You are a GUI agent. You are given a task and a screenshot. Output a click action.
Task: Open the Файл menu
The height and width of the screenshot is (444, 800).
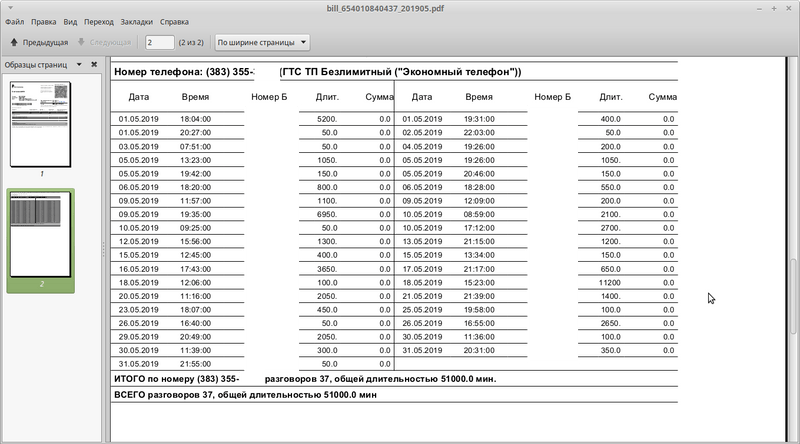[x=15, y=22]
